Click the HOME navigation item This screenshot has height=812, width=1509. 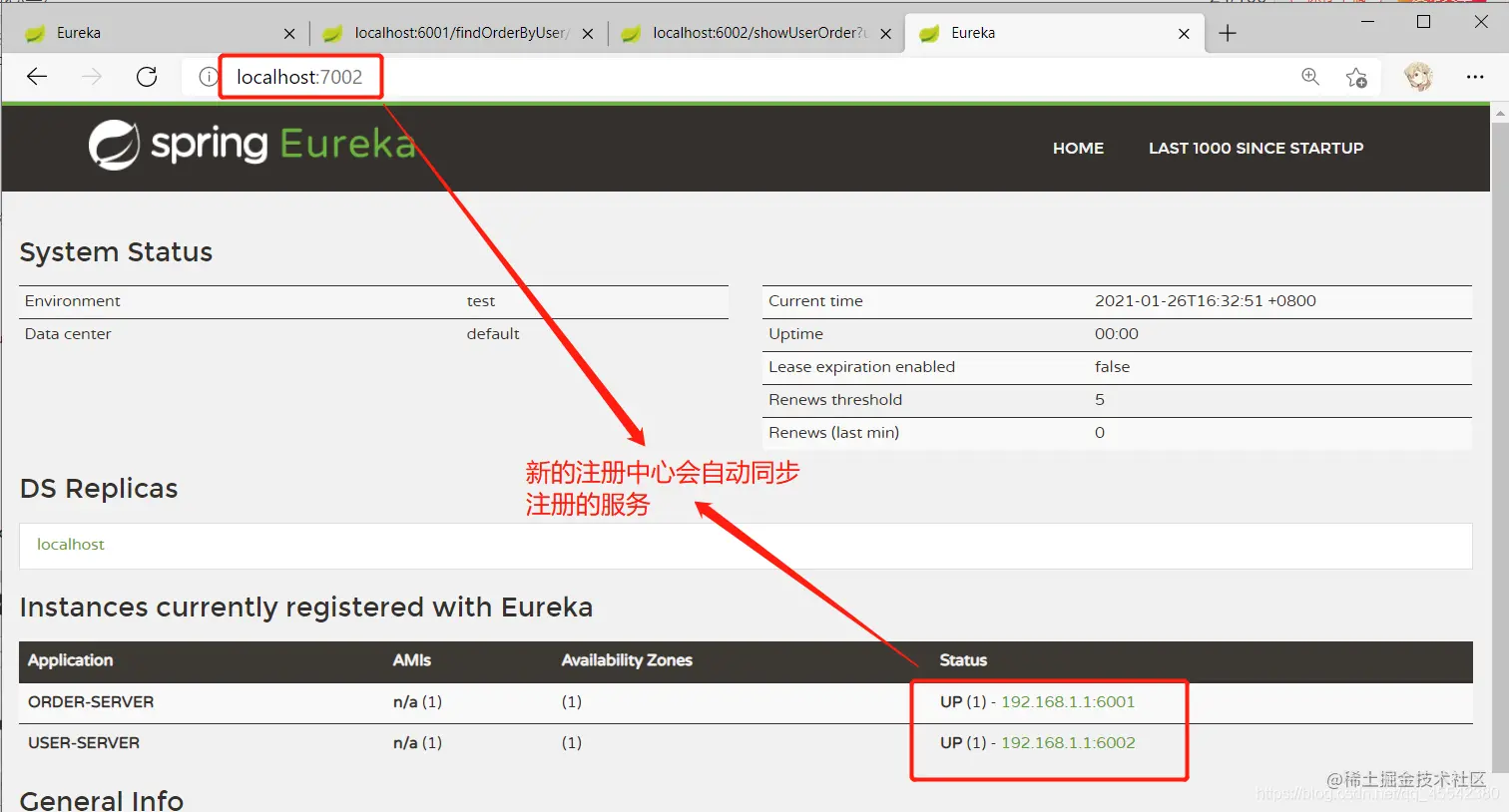click(x=1078, y=148)
